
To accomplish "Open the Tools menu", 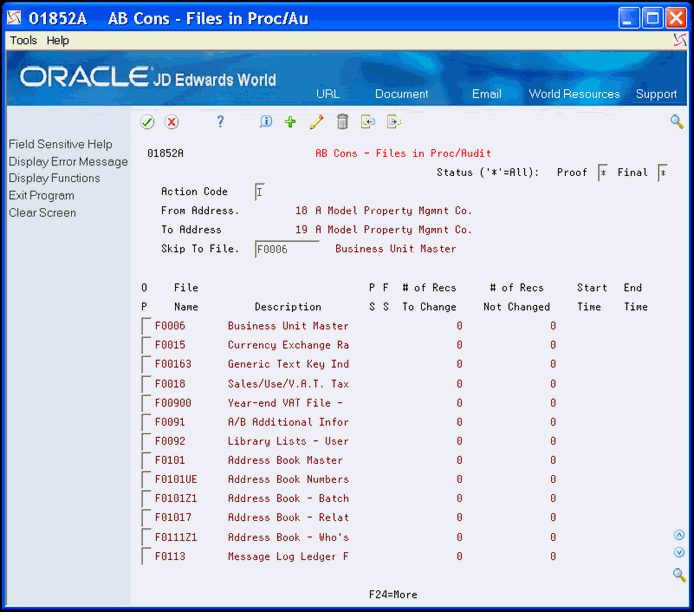I will tap(23, 40).
